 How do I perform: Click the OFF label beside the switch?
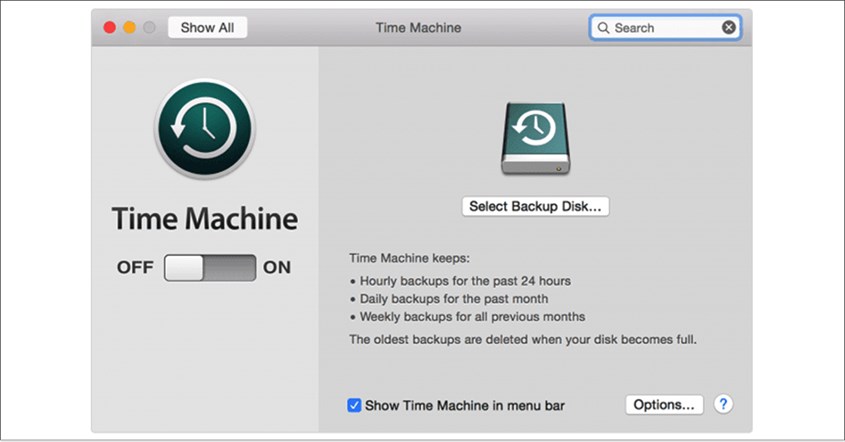tap(135, 267)
